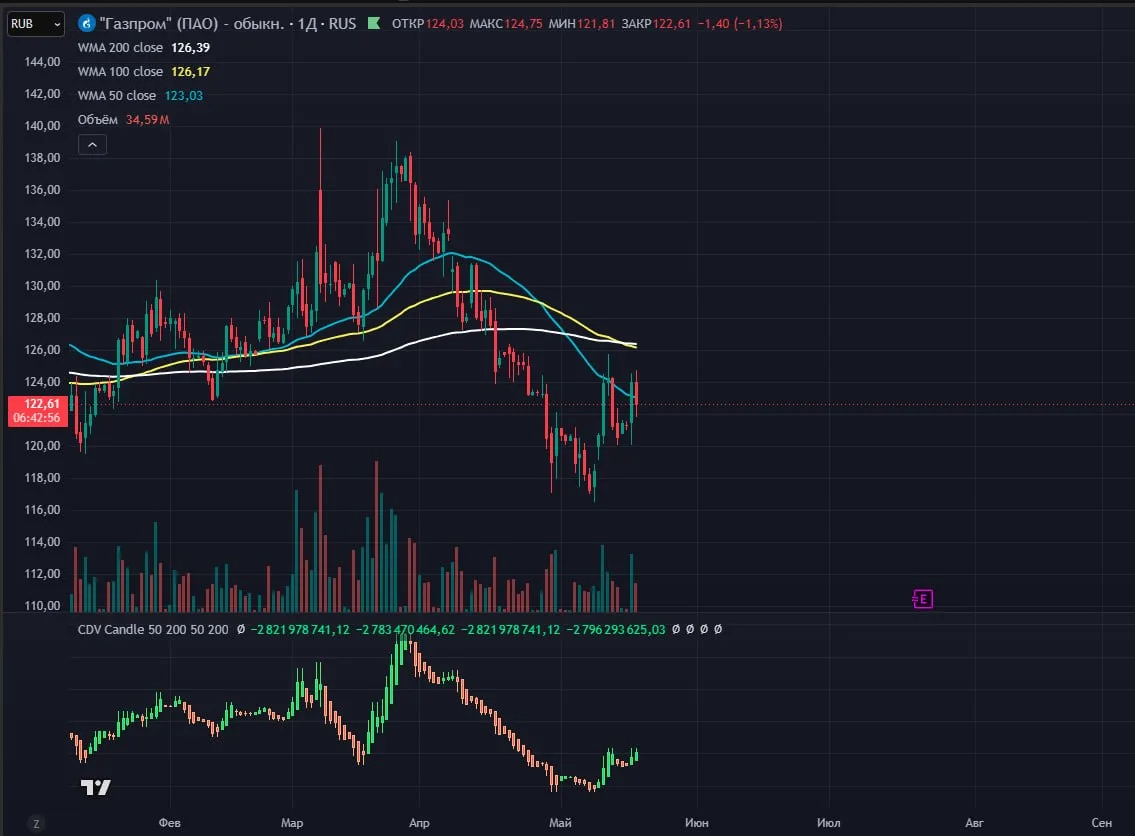1135x836 pixels.
Task: Click the CDV Candle 50 200 indicator legend
Action: pos(153,630)
